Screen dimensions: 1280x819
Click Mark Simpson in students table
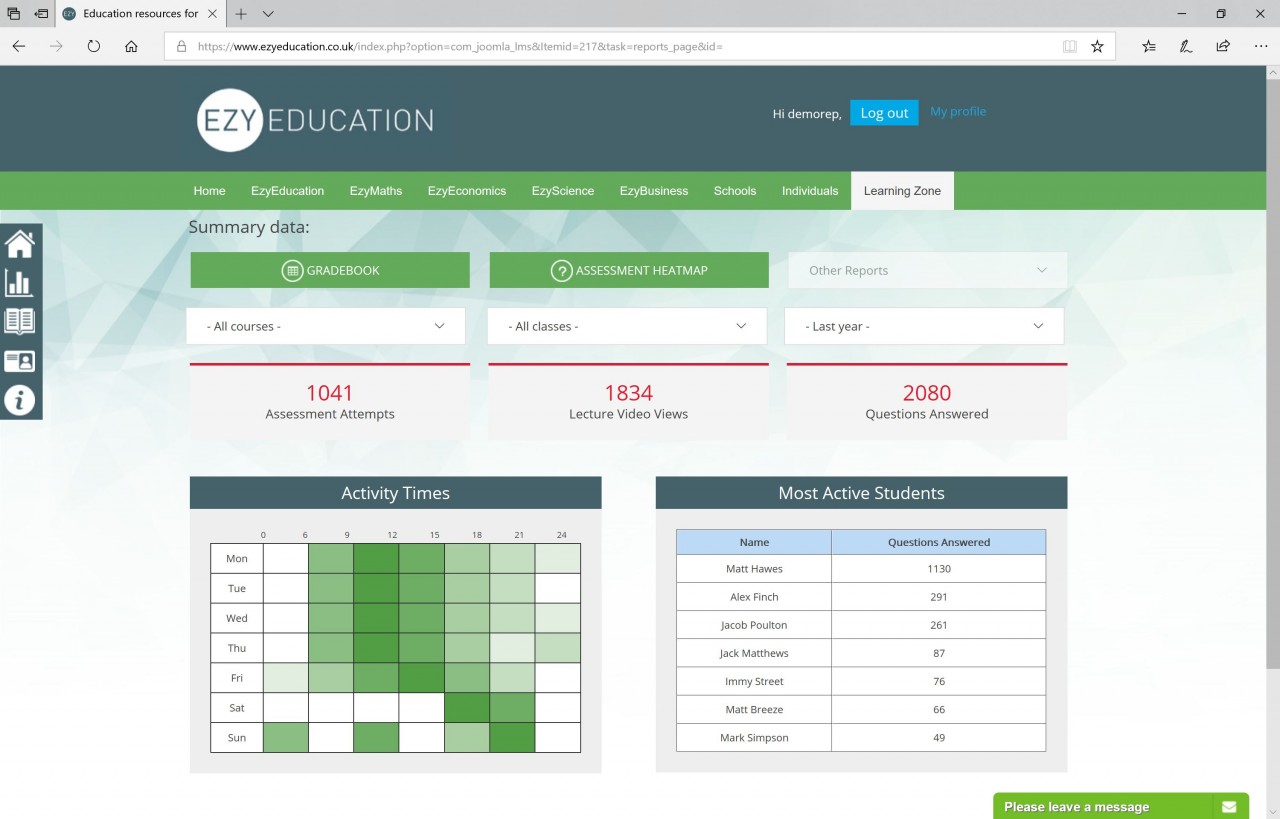(x=754, y=737)
